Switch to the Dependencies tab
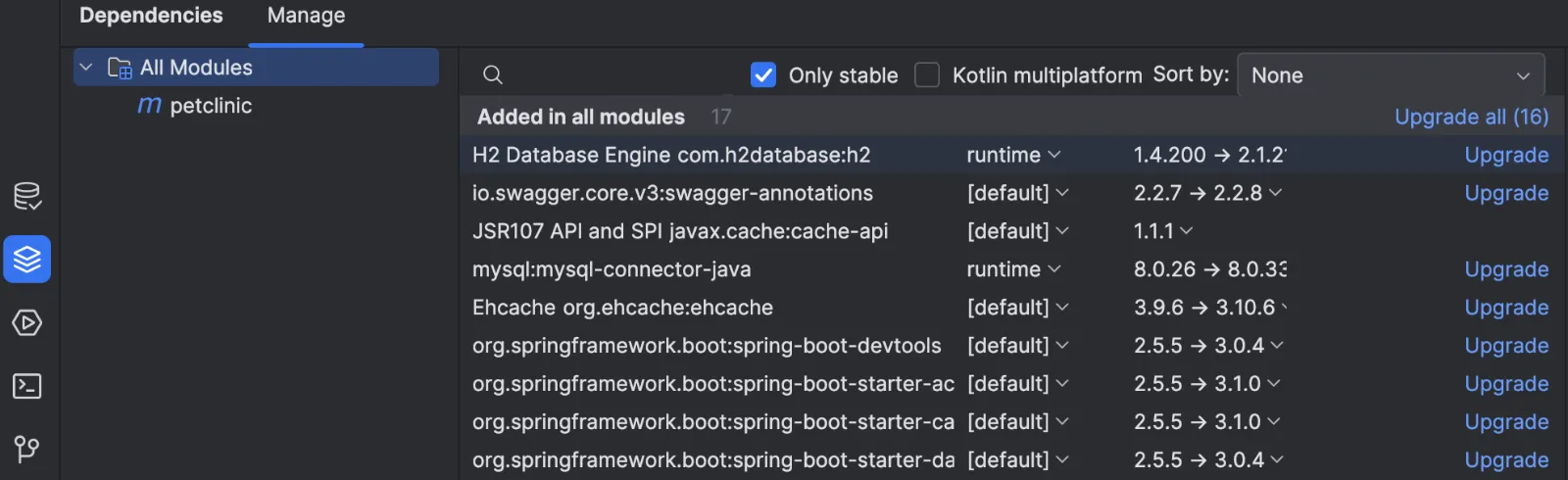The width and height of the screenshot is (1568, 480). click(x=151, y=16)
